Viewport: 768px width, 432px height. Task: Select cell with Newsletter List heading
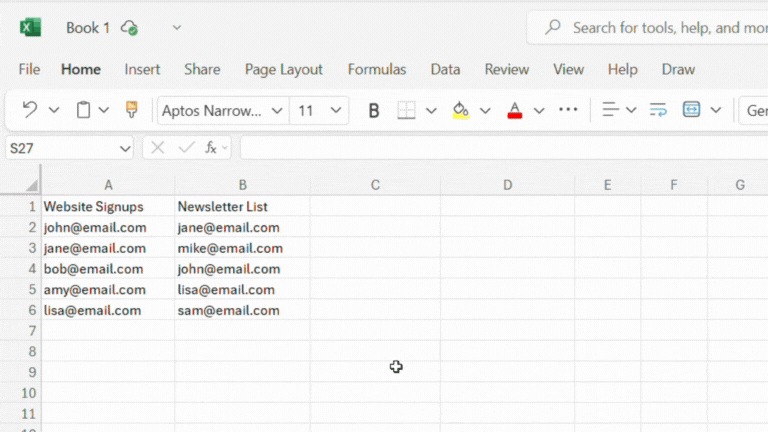pos(242,207)
